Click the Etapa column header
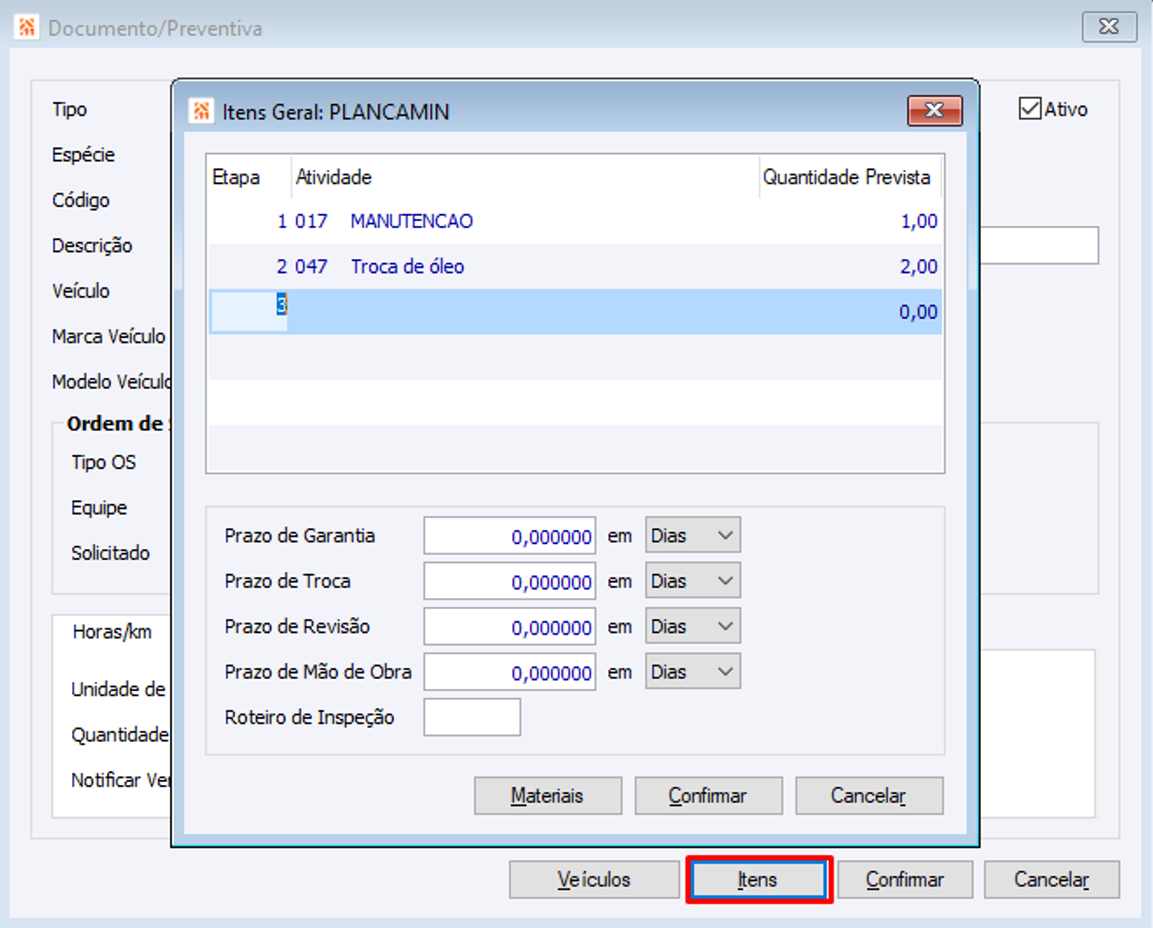 (x=249, y=177)
